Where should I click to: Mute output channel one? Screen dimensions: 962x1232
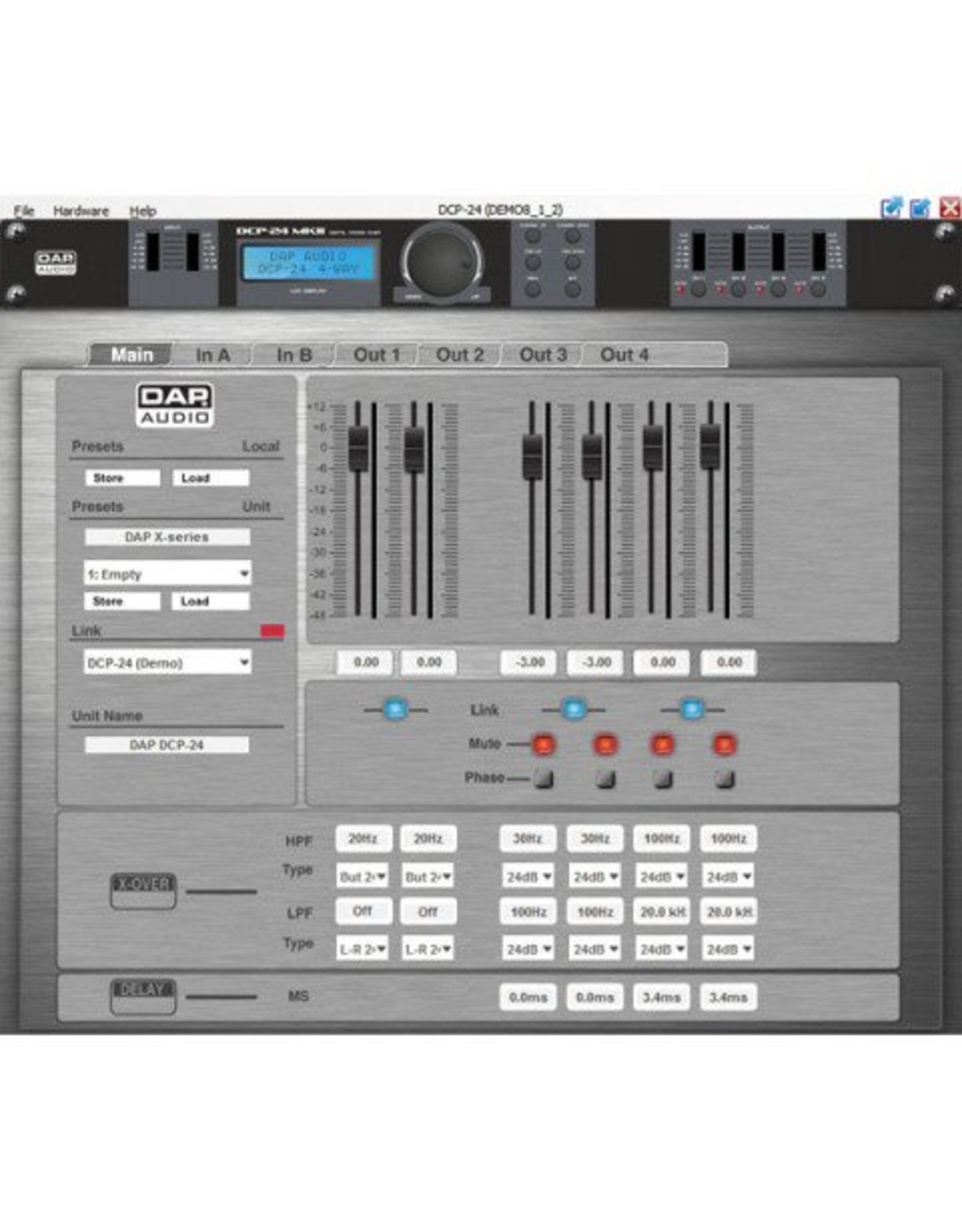pyautogui.click(x=544, y=744)
